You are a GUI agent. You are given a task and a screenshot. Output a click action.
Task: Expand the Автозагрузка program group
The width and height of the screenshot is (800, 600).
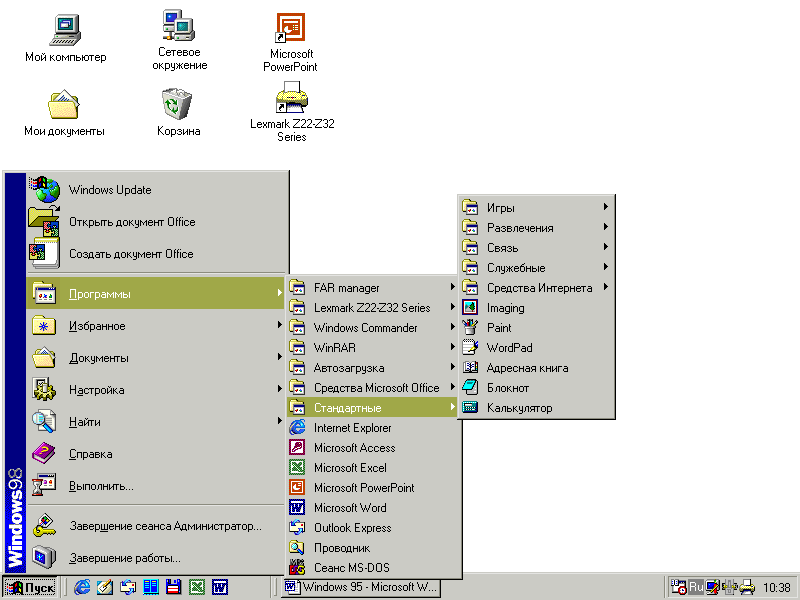tap(372, 368)
